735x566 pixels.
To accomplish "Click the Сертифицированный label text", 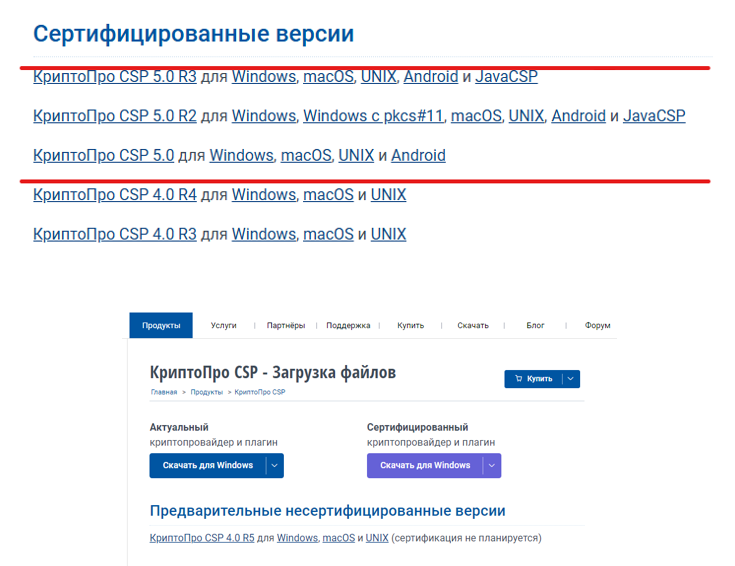I will tap(418, 427).
